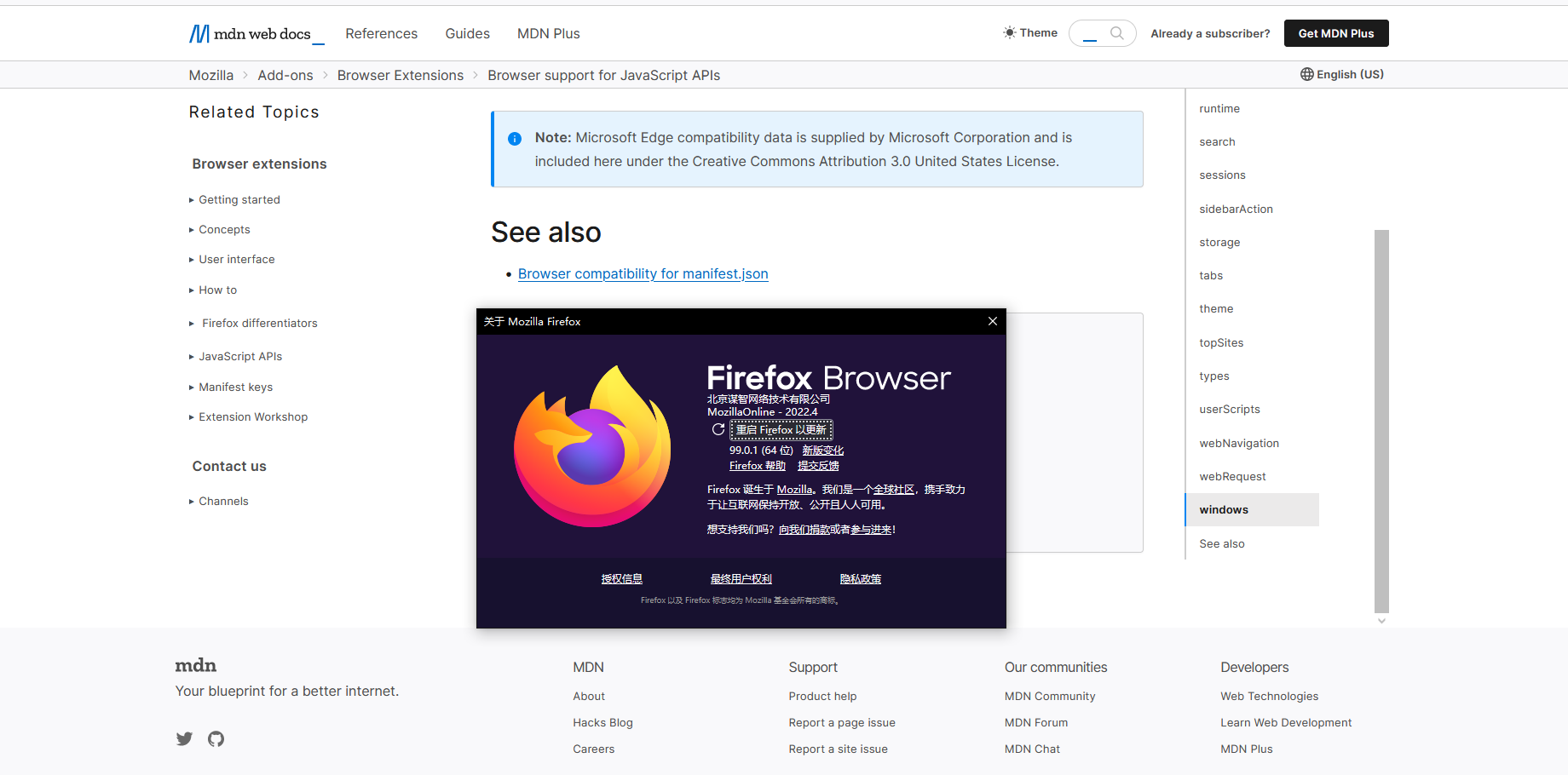Jump to See also in contents
Image resolution: width=1568 pixels, height=775 pixels.
[1222, 544]
